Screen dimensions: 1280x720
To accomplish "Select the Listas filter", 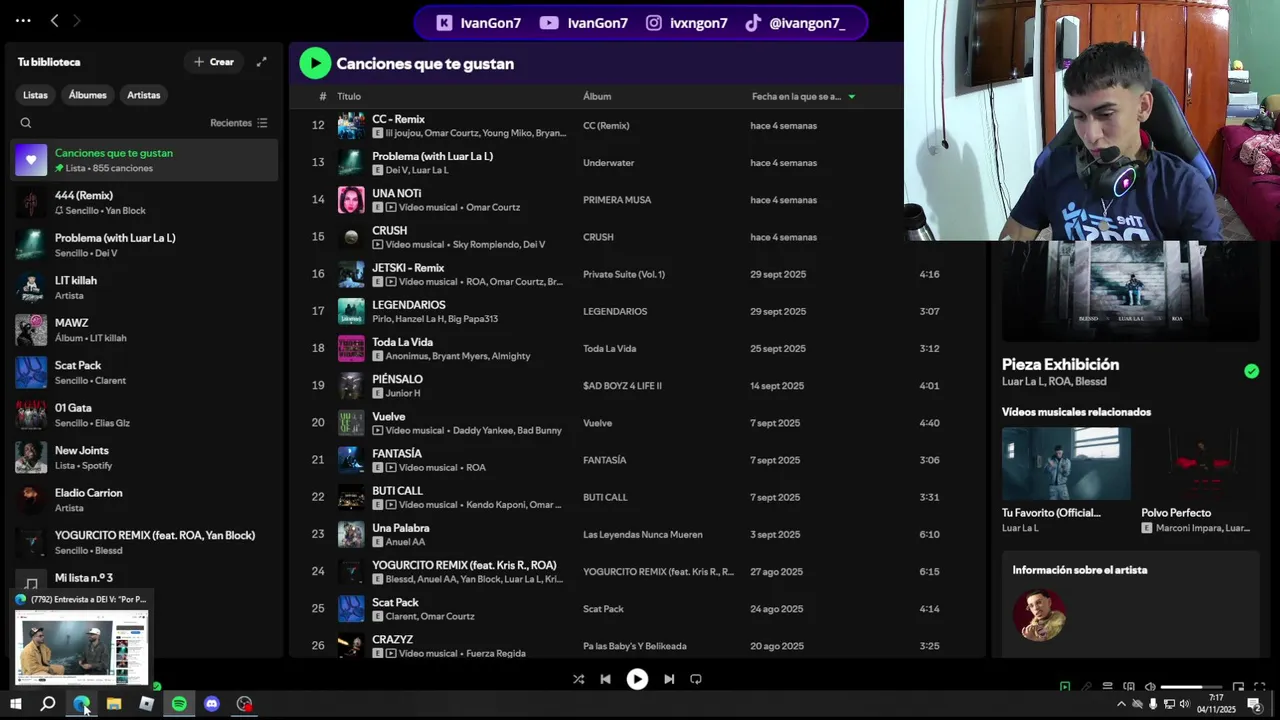I will click(x=35, y=95).
